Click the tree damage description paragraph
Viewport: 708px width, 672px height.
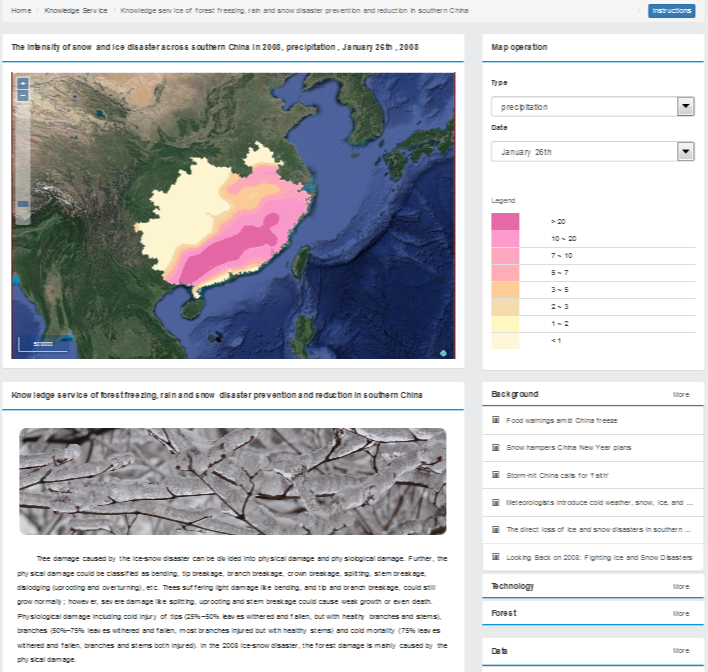(x=232, y=609)
